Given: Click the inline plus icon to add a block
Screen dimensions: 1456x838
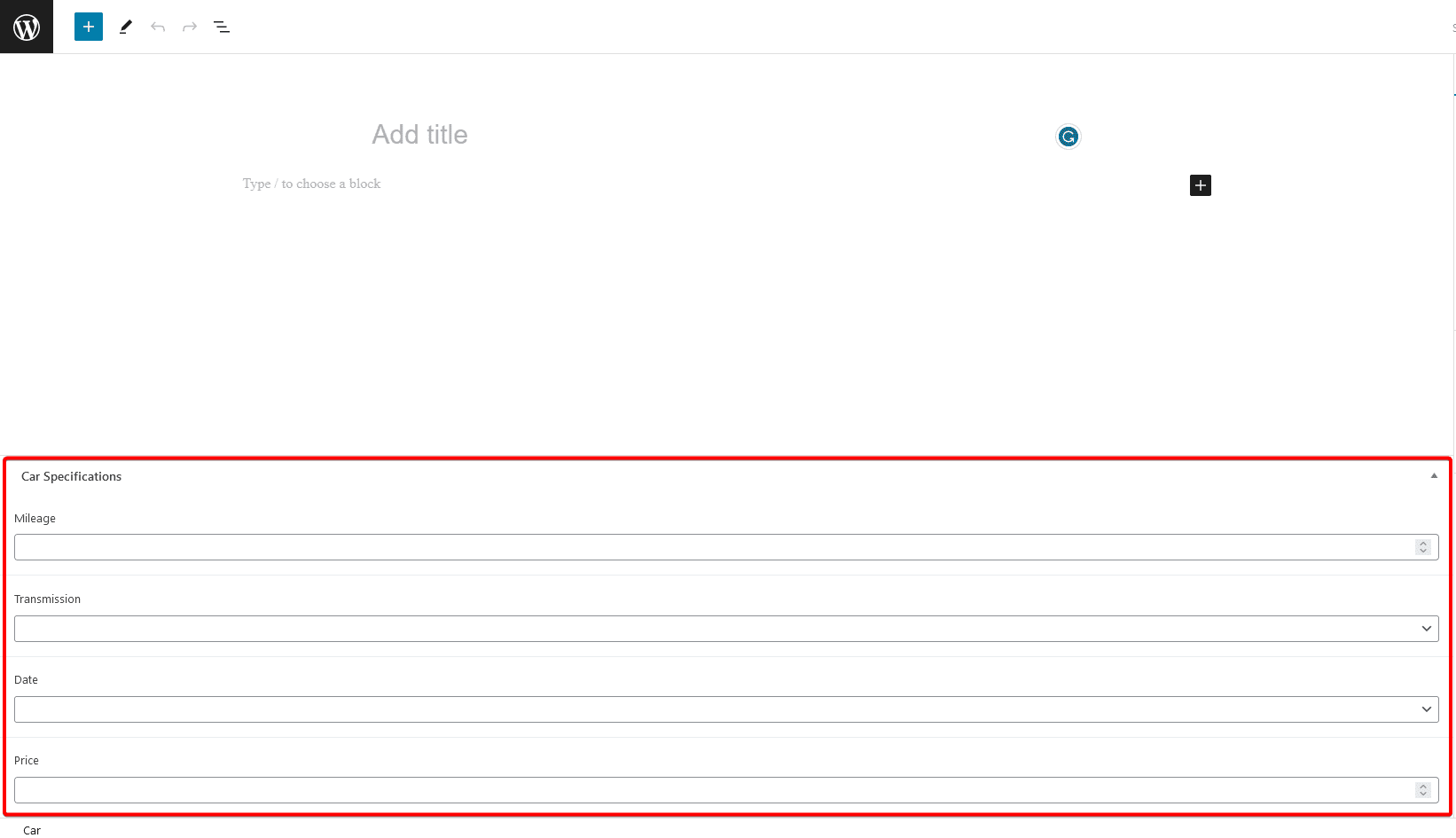Looking at the screenshot, I should [x=1200, y=184].
